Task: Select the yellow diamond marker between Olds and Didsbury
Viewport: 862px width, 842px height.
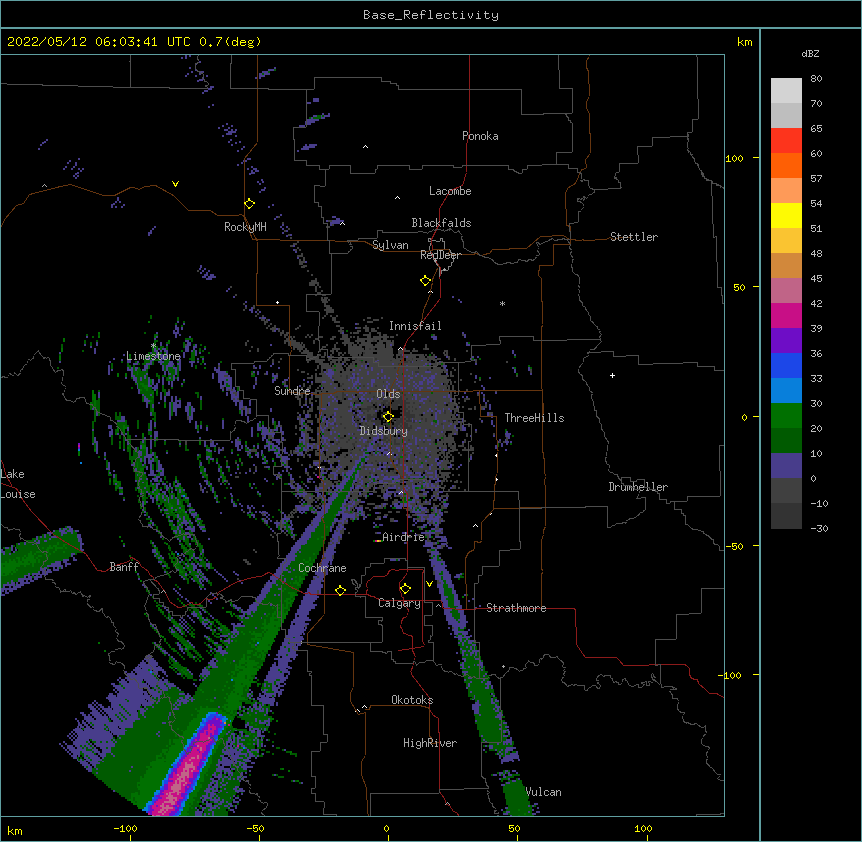Action: click(x=388, y=417)
